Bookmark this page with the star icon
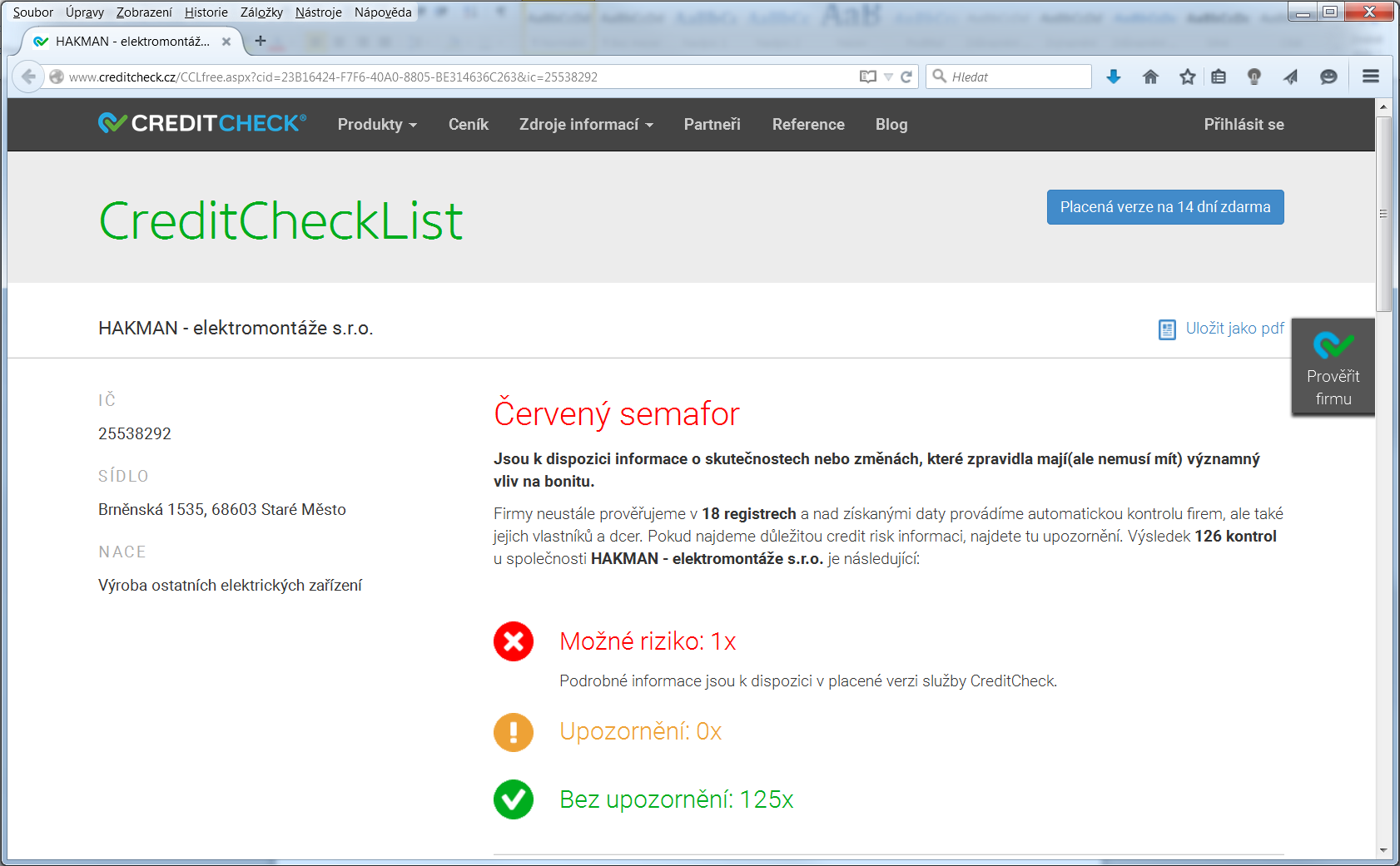Image resolution: width=1400 pixels, height=866 pixels. point(1188,77)
